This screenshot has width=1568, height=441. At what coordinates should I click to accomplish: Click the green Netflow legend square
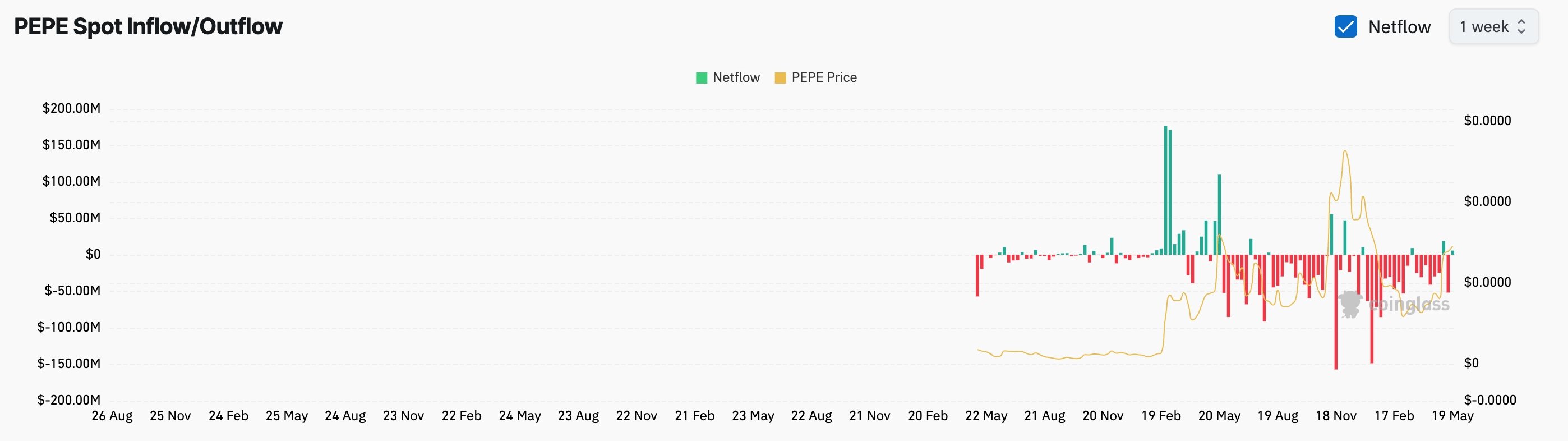(700, 77)
